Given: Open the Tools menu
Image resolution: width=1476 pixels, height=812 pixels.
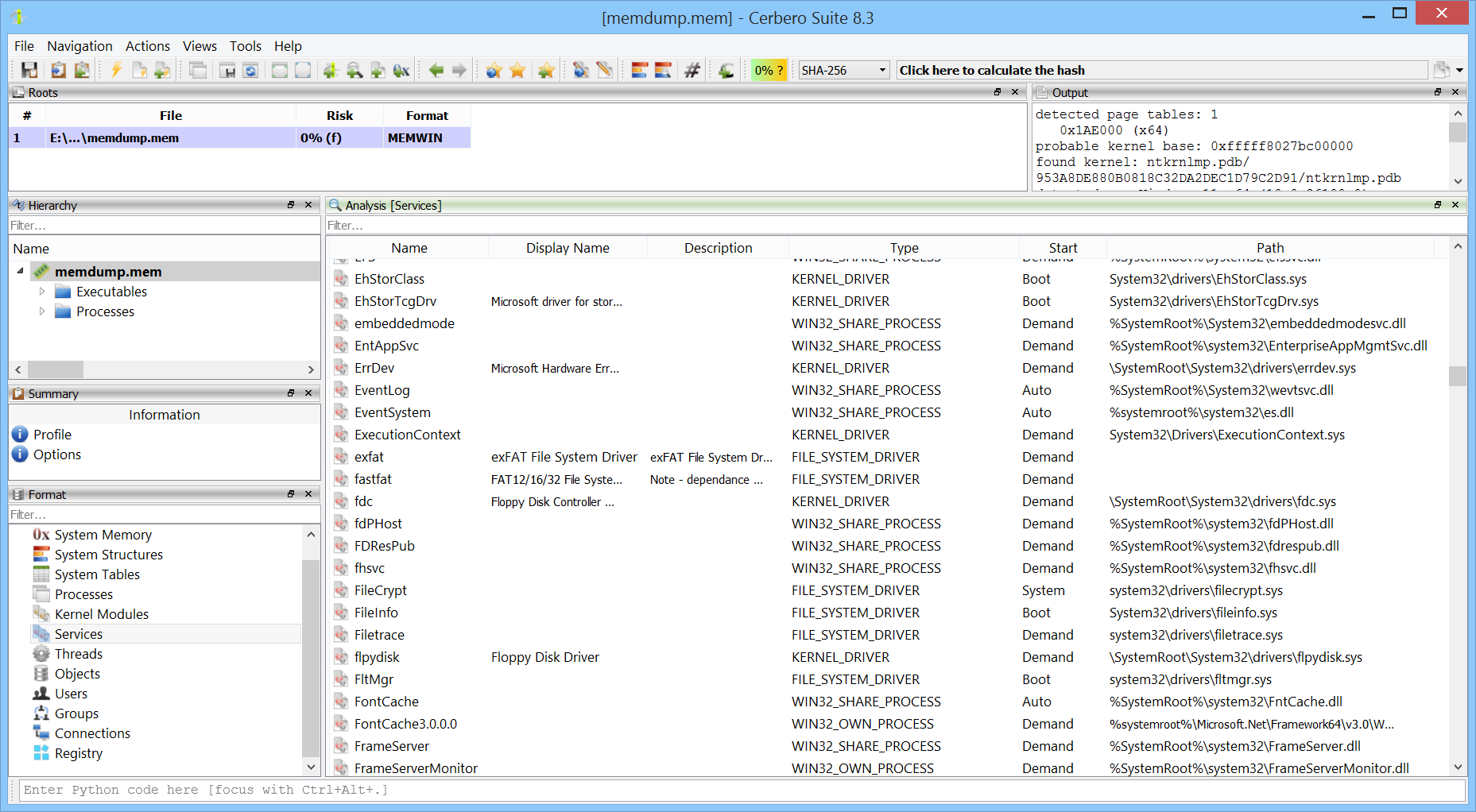Looking at the screenshot, I should pyautogui.click(x=246, y=46).
